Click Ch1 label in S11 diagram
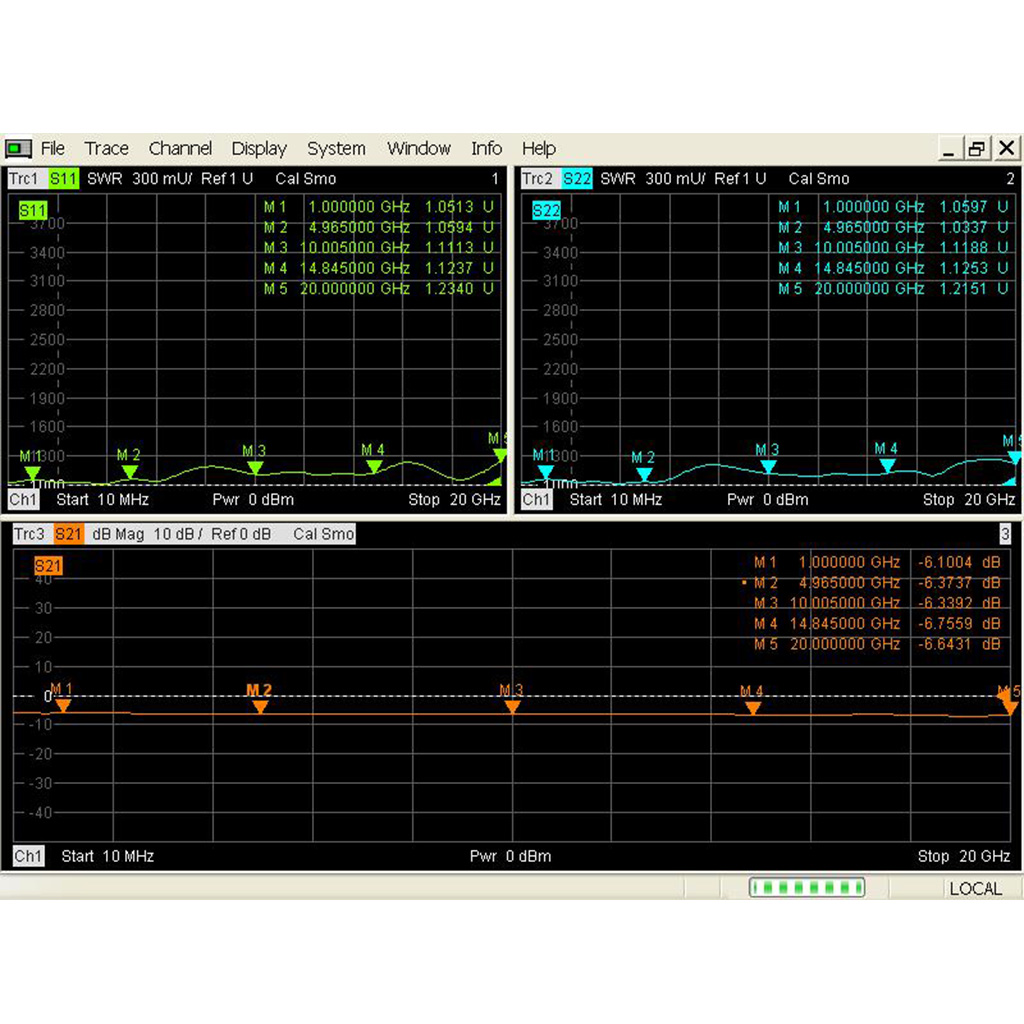The height and width of the screenshot is (1024, 1024). click(x=24, y=500)
